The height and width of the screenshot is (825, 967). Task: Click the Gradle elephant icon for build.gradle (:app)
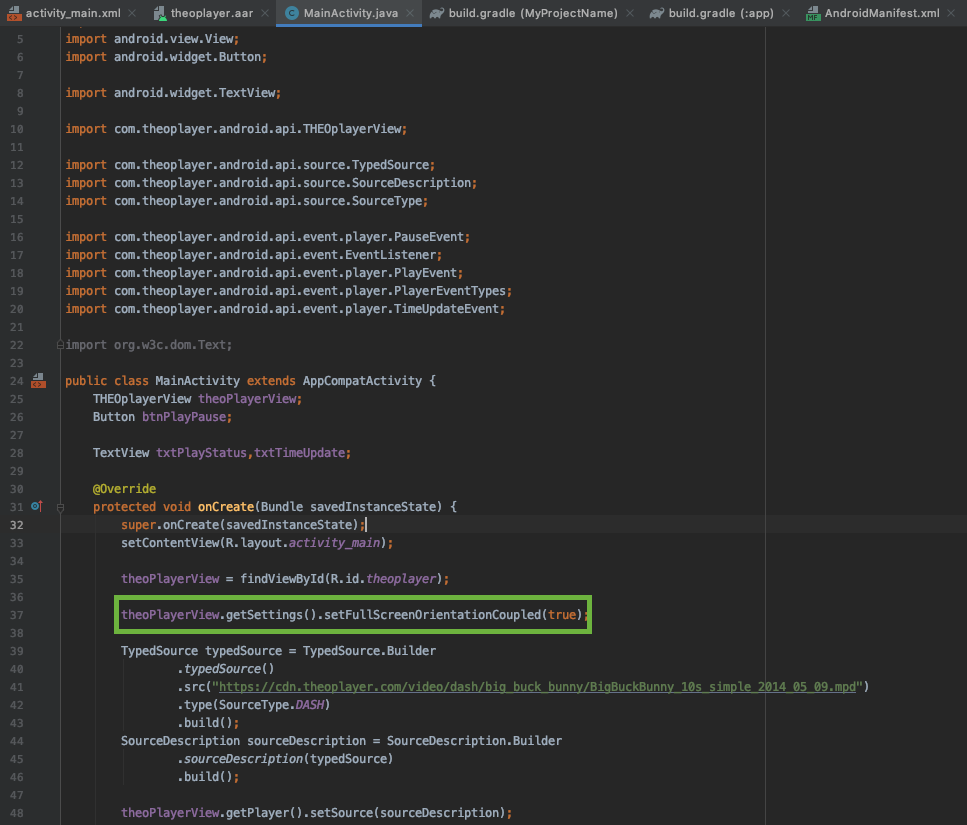click(656, 13)
